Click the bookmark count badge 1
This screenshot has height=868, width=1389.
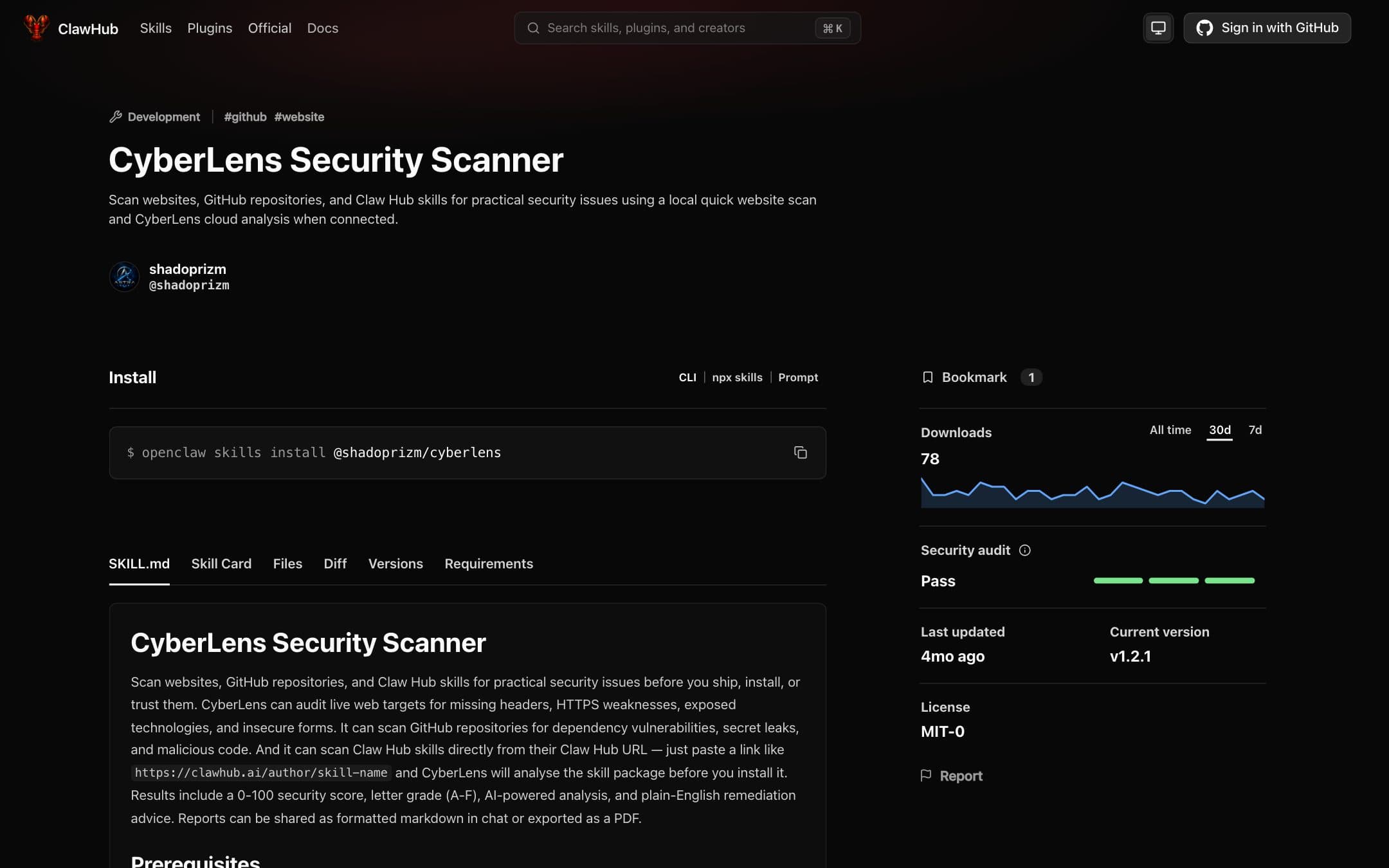coord(1031,377)
